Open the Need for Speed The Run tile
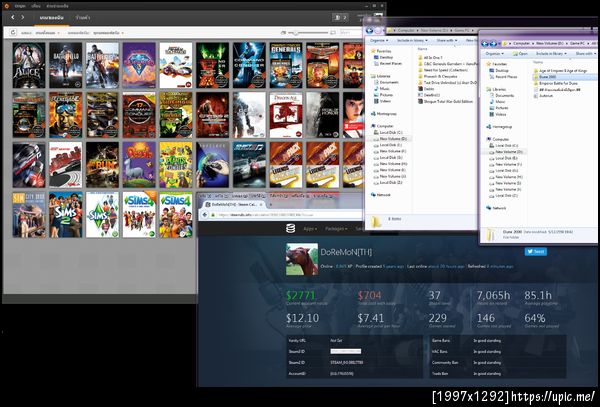This screenshot has height=407, width=600. (x=102, y=165)
